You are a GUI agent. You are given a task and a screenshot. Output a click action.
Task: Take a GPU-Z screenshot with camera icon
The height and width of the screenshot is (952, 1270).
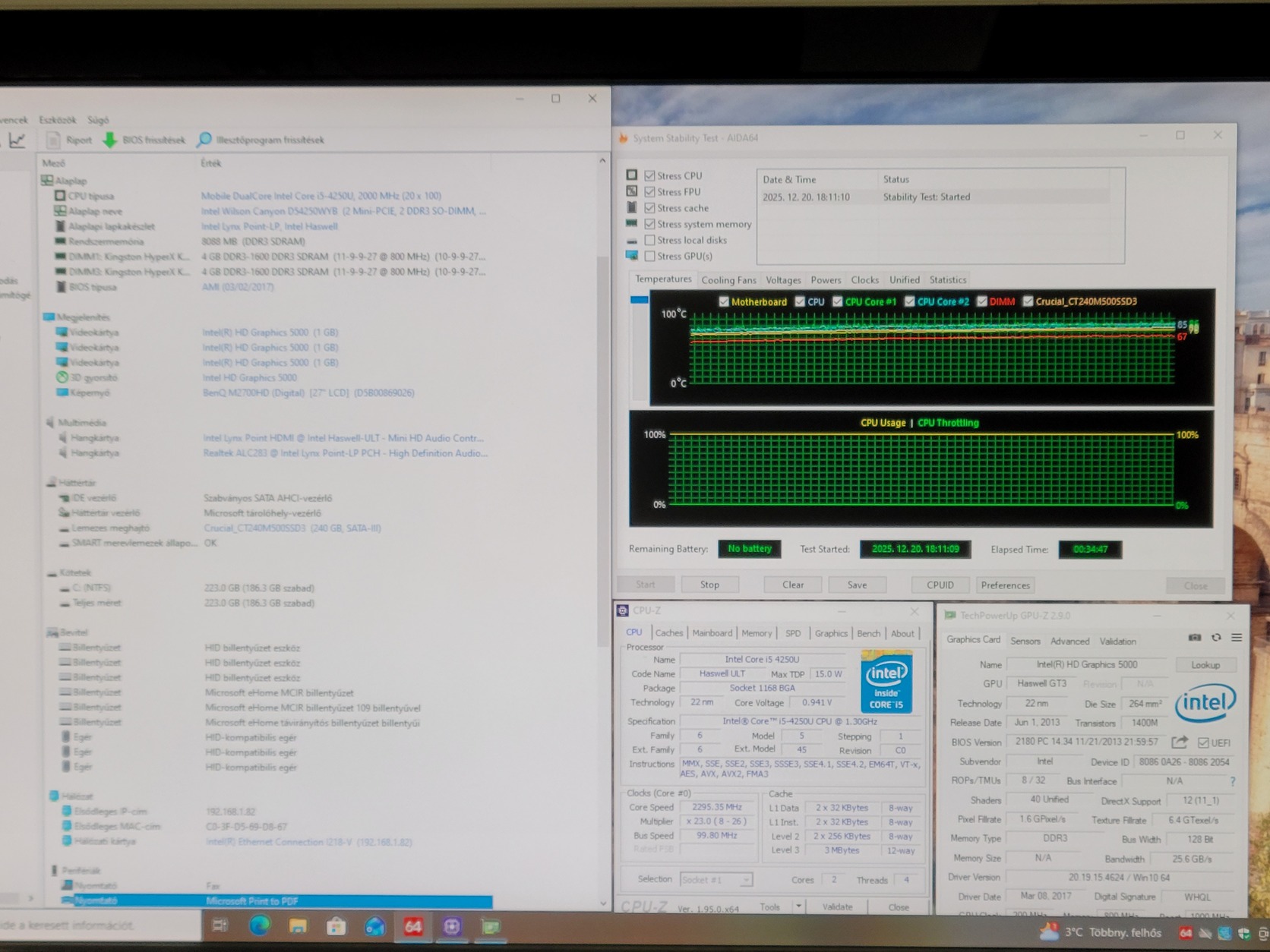click(x=1195, y=638)
